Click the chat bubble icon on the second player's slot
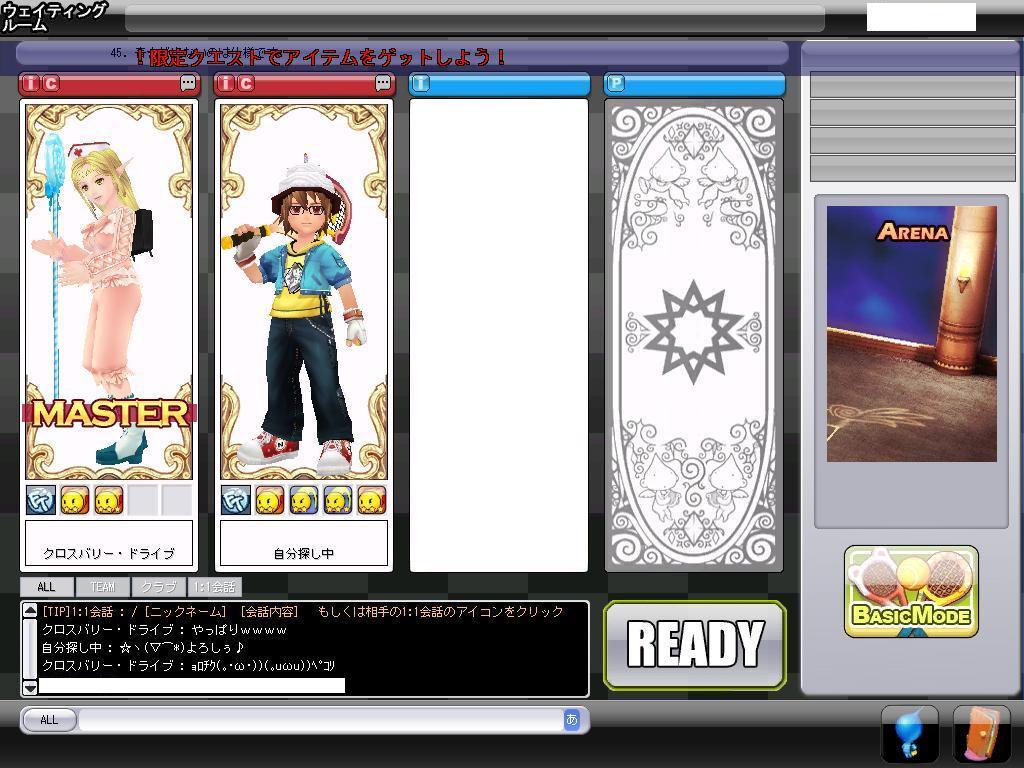This screenshot has height=768, width=1024. (383, 84)
